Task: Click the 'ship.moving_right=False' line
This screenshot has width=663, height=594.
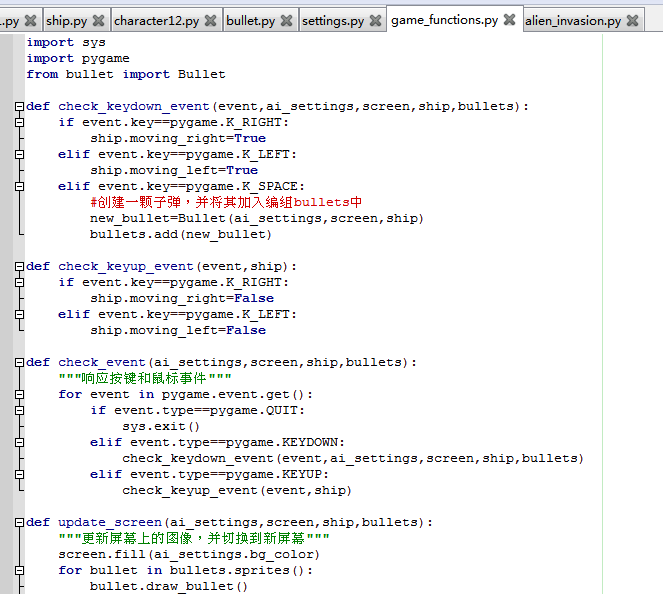Action: [x=182, y=298]
